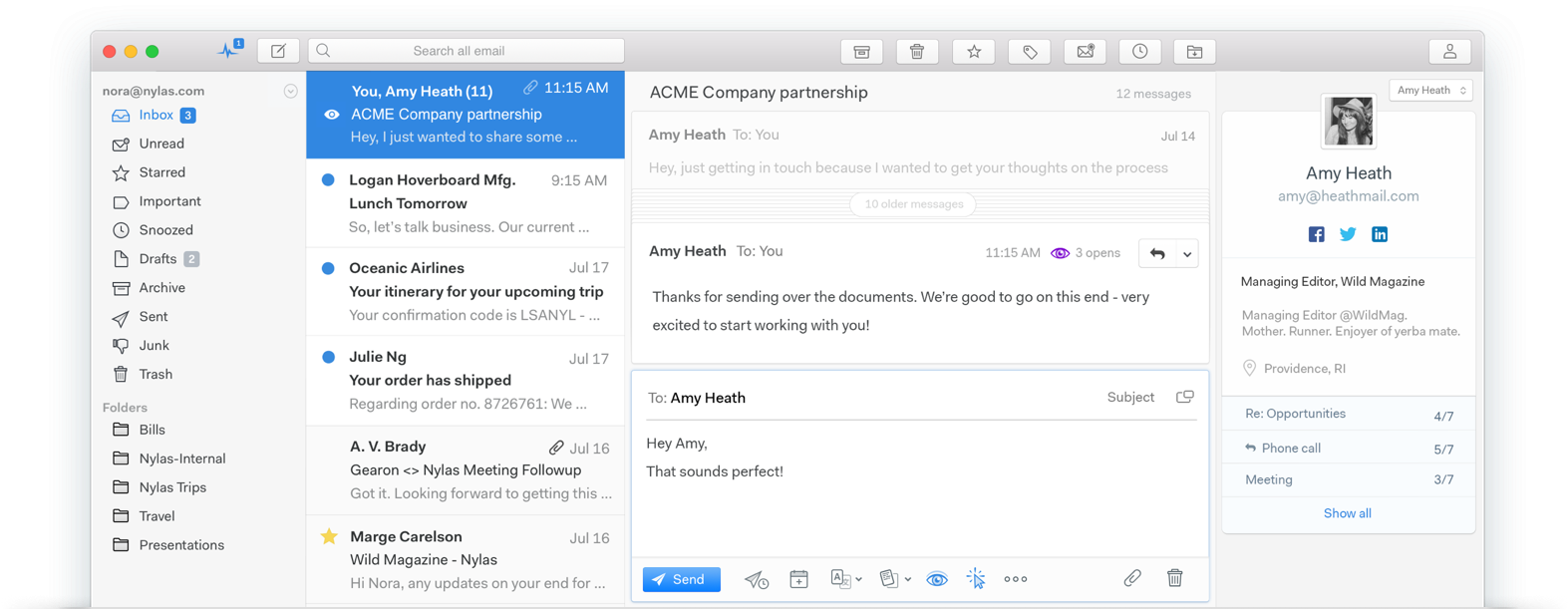The height and width of the screenshot is (609, 1568).
Task: Move thread to trash via toolbar
Action: coord(917,52)
